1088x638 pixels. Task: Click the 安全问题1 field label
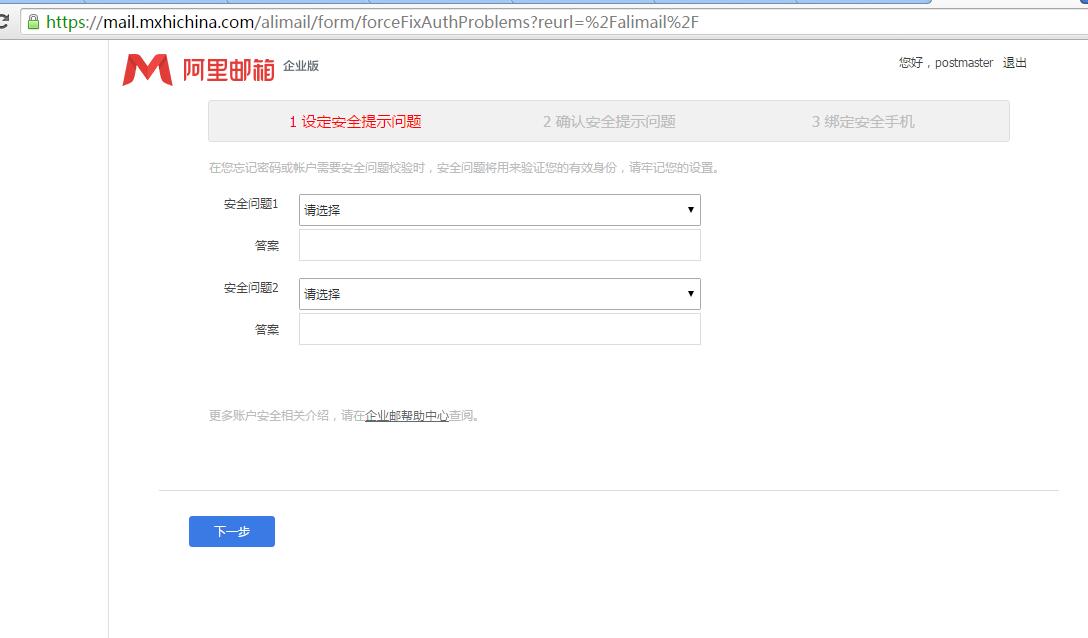point(251,204)
